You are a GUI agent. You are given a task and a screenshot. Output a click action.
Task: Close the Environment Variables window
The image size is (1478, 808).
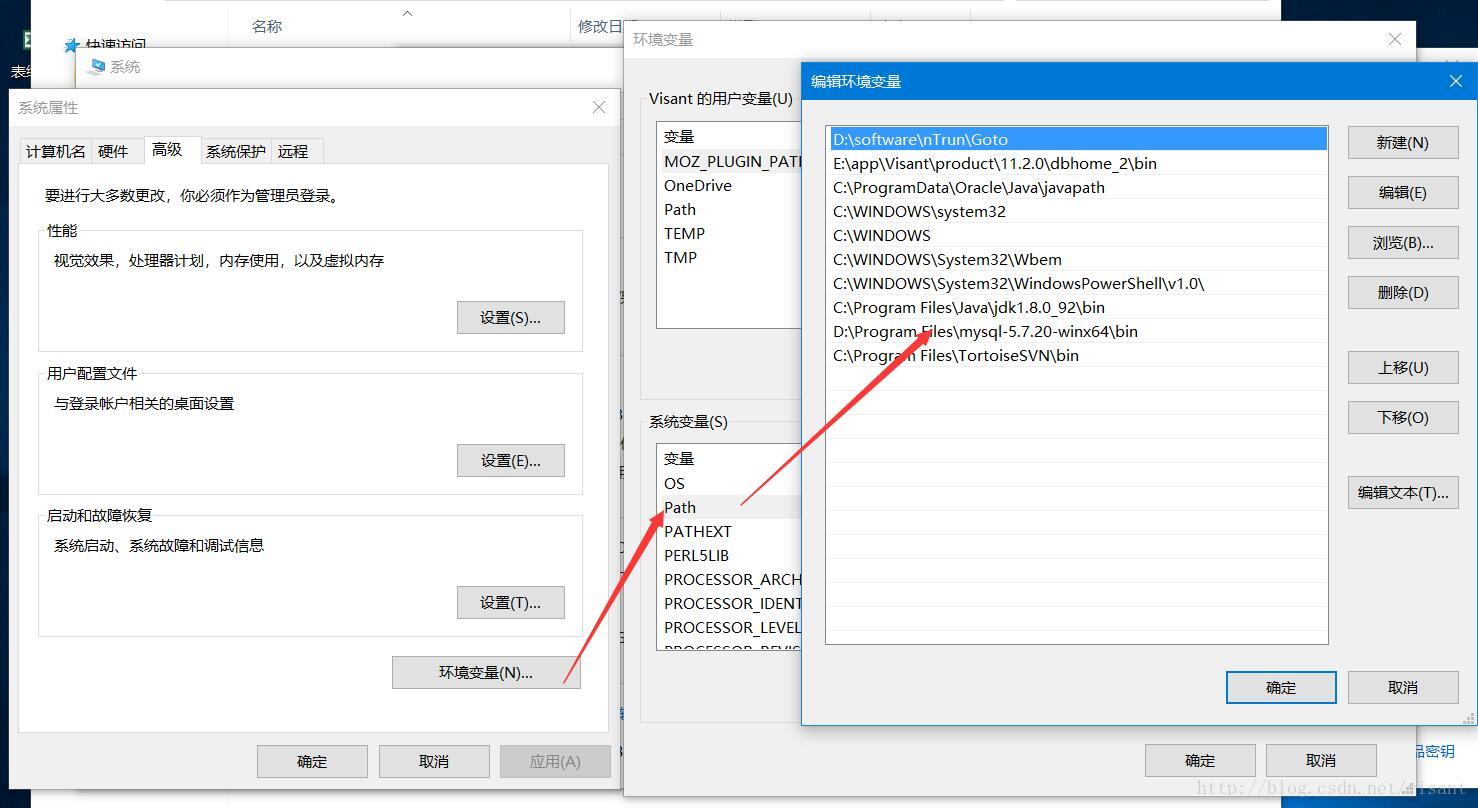coord(1395,39)
